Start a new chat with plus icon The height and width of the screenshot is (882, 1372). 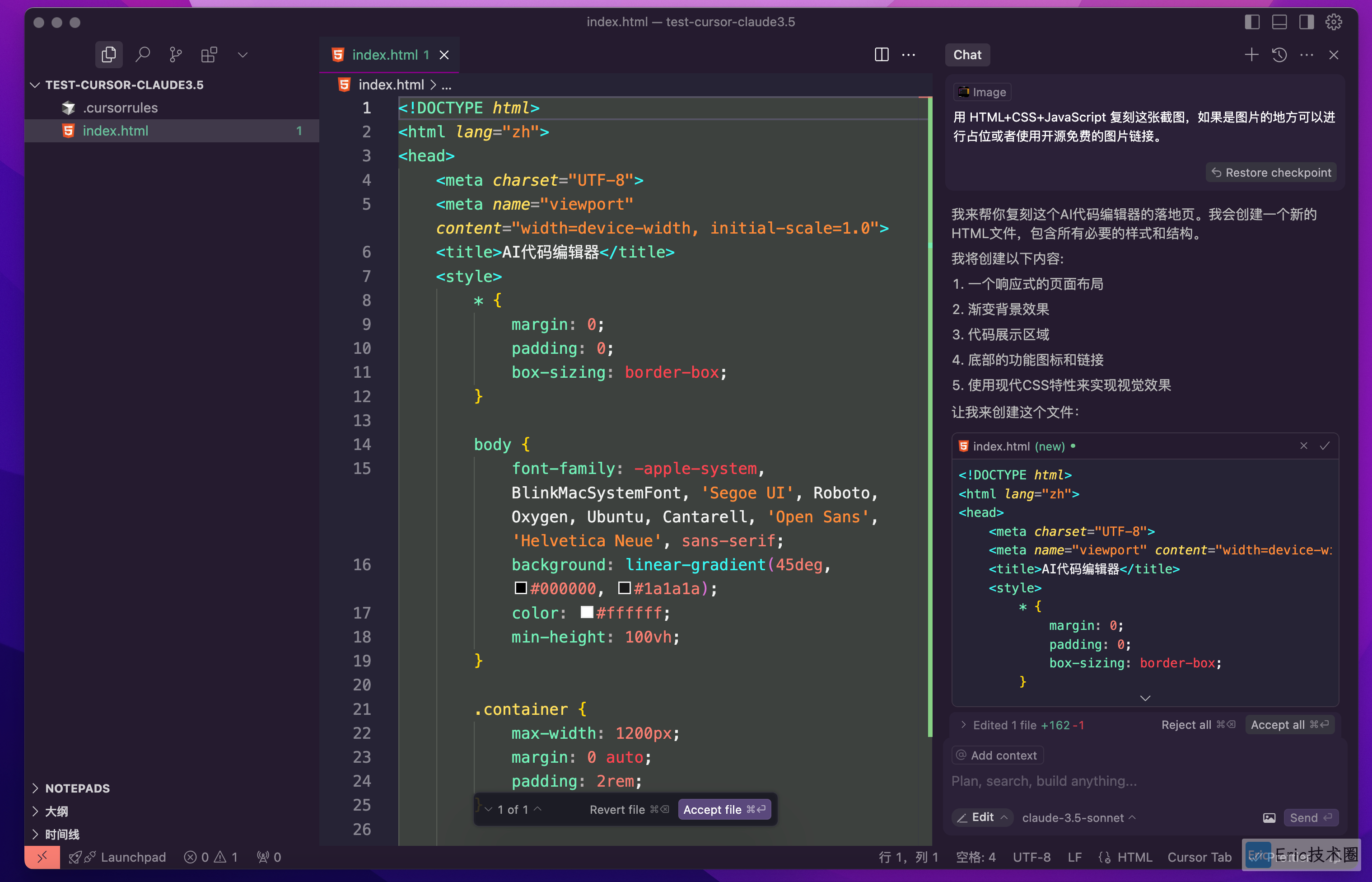point(1251,55)
